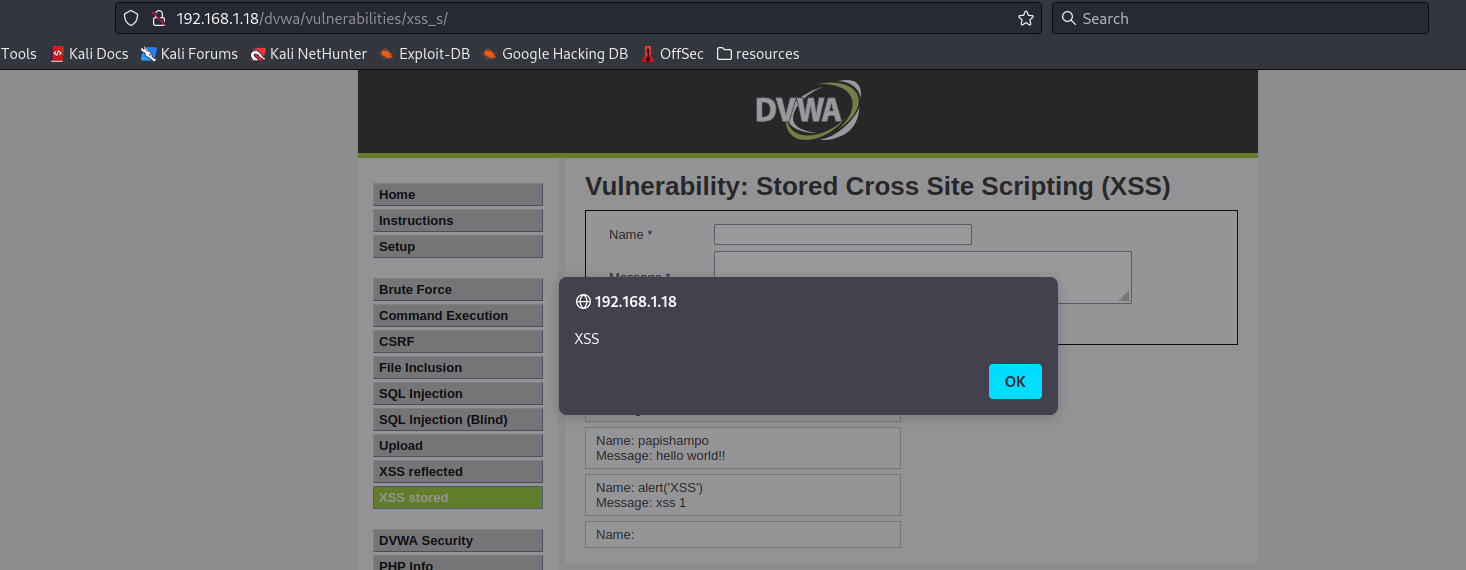Click the insecure connection padlock icon
This screenshot has height=570, width=1466.
pos(157,18)
